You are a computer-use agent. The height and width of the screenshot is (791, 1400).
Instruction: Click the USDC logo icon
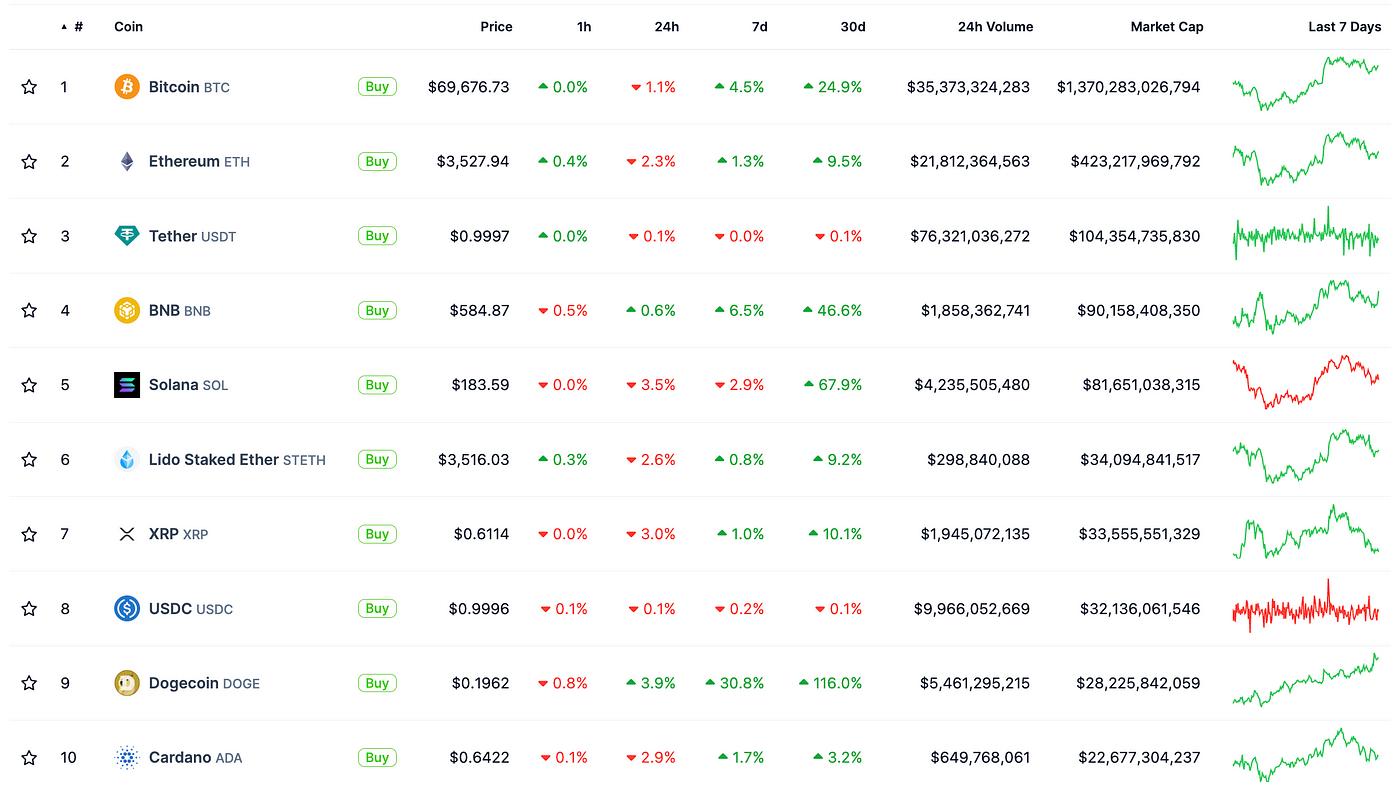tap(127, 608)
